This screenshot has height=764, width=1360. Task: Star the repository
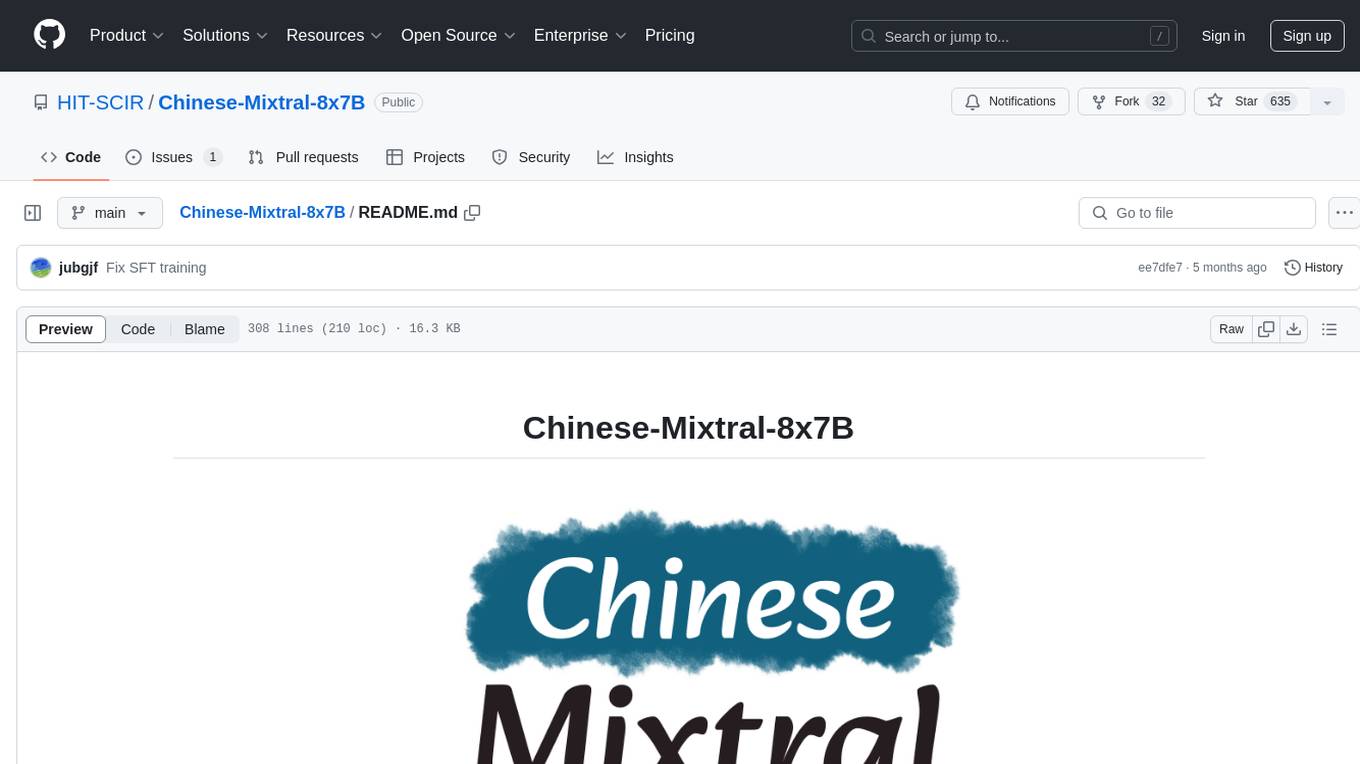point(1252,102)
